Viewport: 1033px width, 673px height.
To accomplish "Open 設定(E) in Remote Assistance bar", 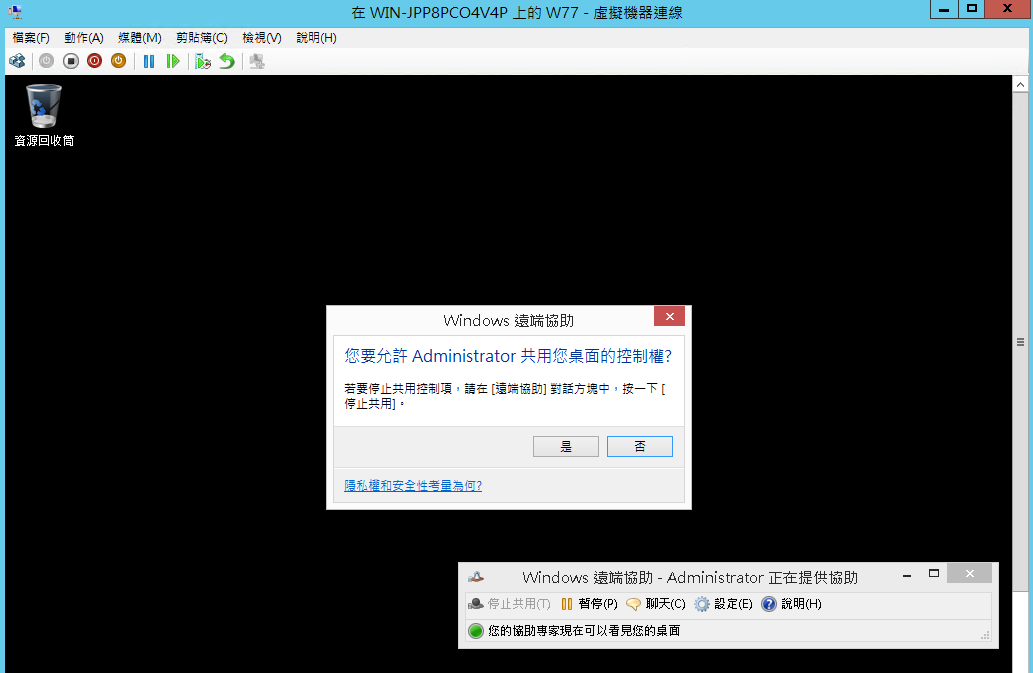I will click(723, 604).
